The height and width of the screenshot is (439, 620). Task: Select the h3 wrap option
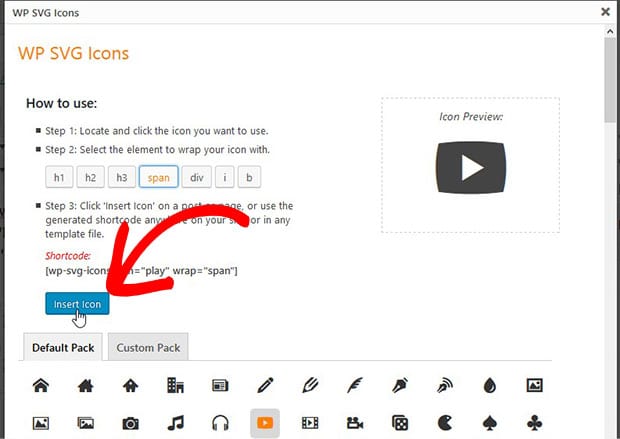coord(122,177)
